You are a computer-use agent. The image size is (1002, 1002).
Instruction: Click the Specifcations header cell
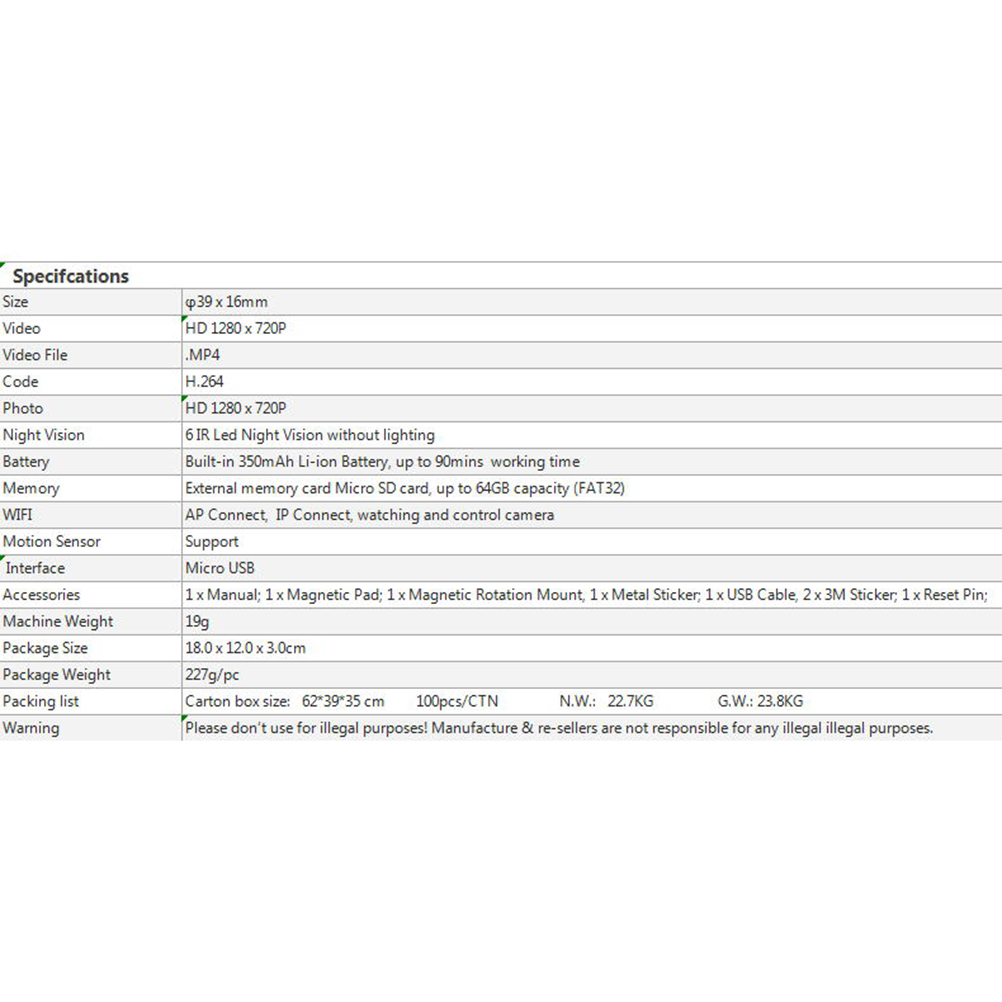(x=71, y=276)
